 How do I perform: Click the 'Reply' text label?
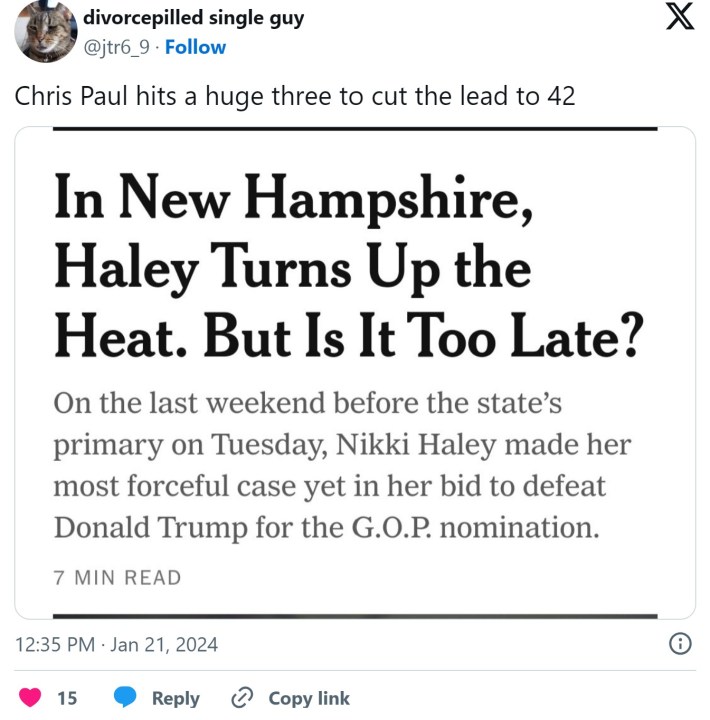pos(176,699)
